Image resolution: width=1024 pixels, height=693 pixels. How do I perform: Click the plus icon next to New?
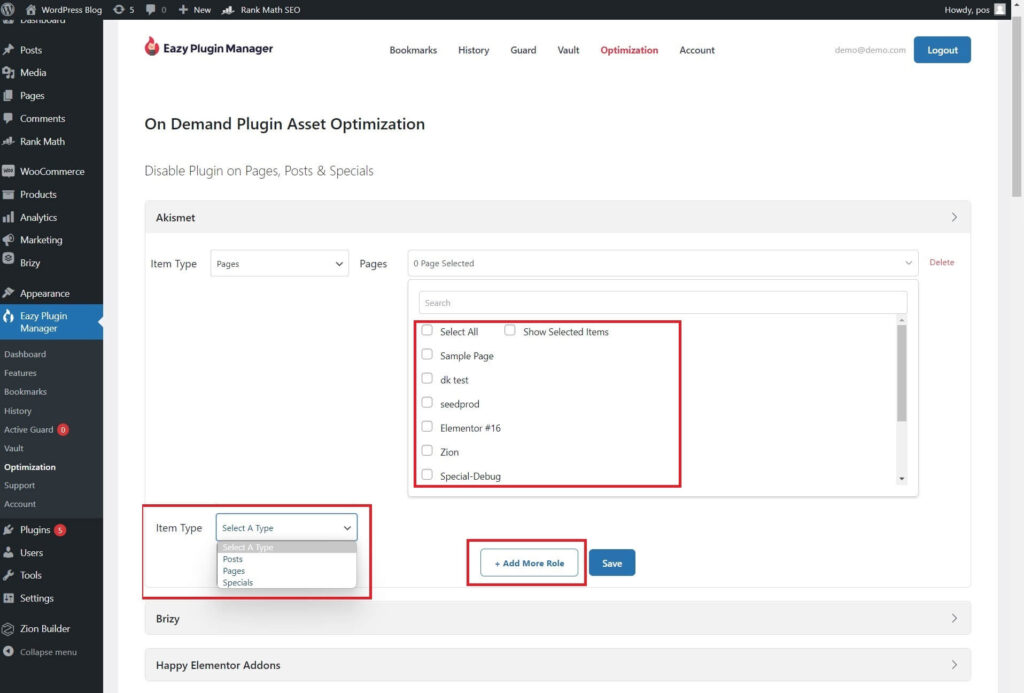pos(183,9)
